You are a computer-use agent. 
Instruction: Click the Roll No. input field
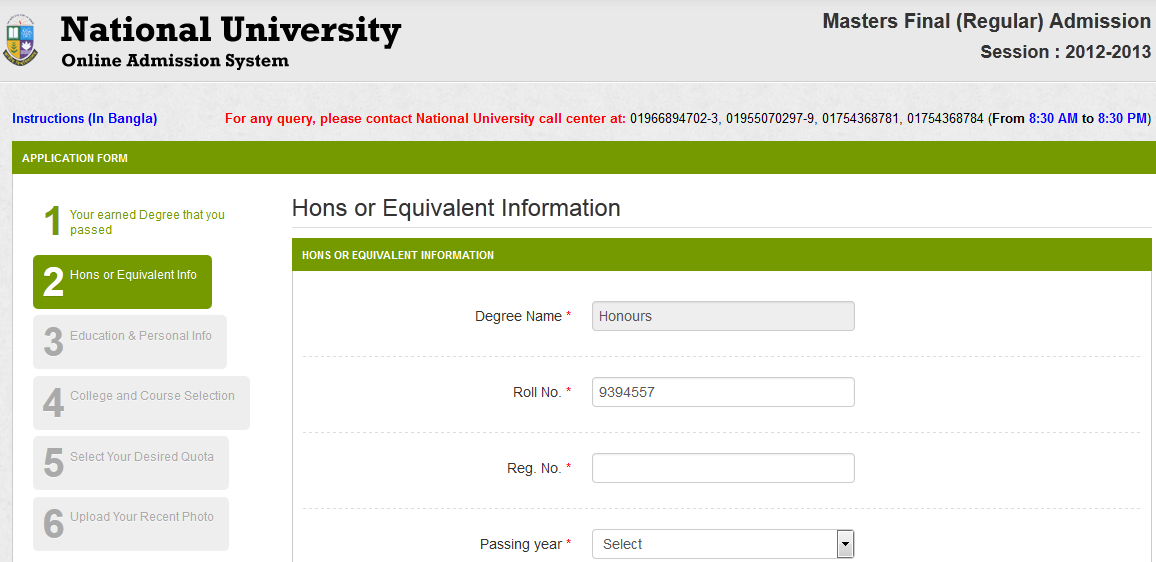tap(723, 392)
